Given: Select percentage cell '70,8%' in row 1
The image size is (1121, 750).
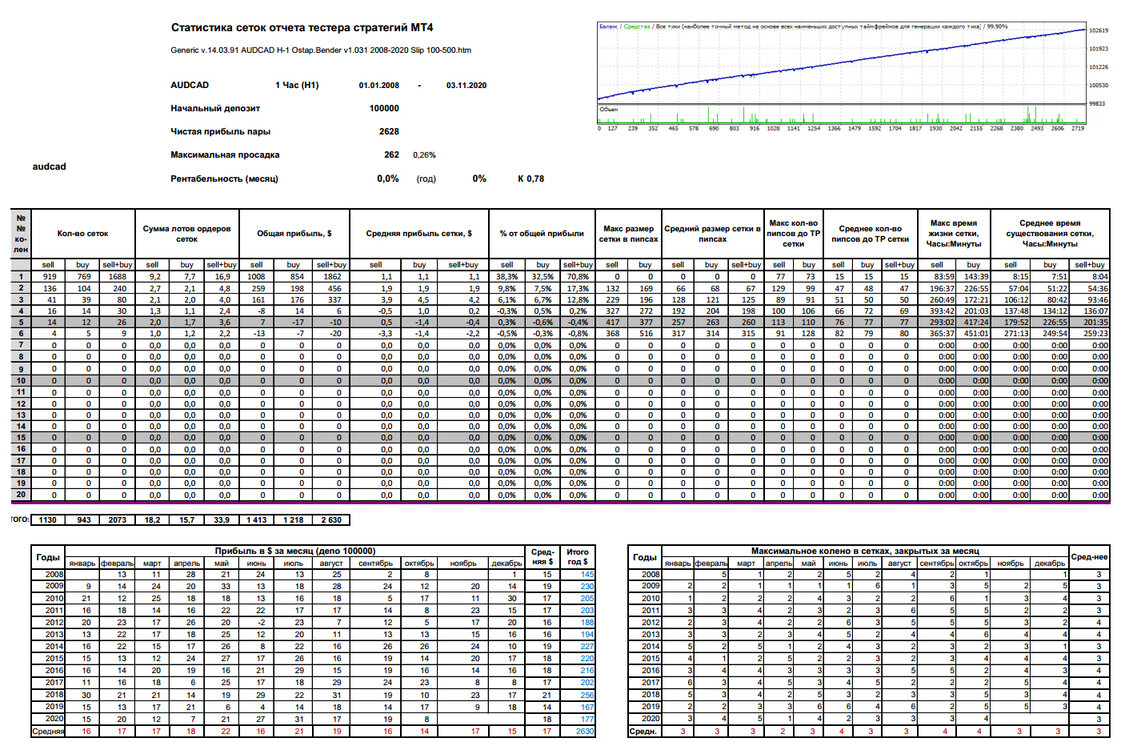Looking at the screenshot, I should 578,277.
